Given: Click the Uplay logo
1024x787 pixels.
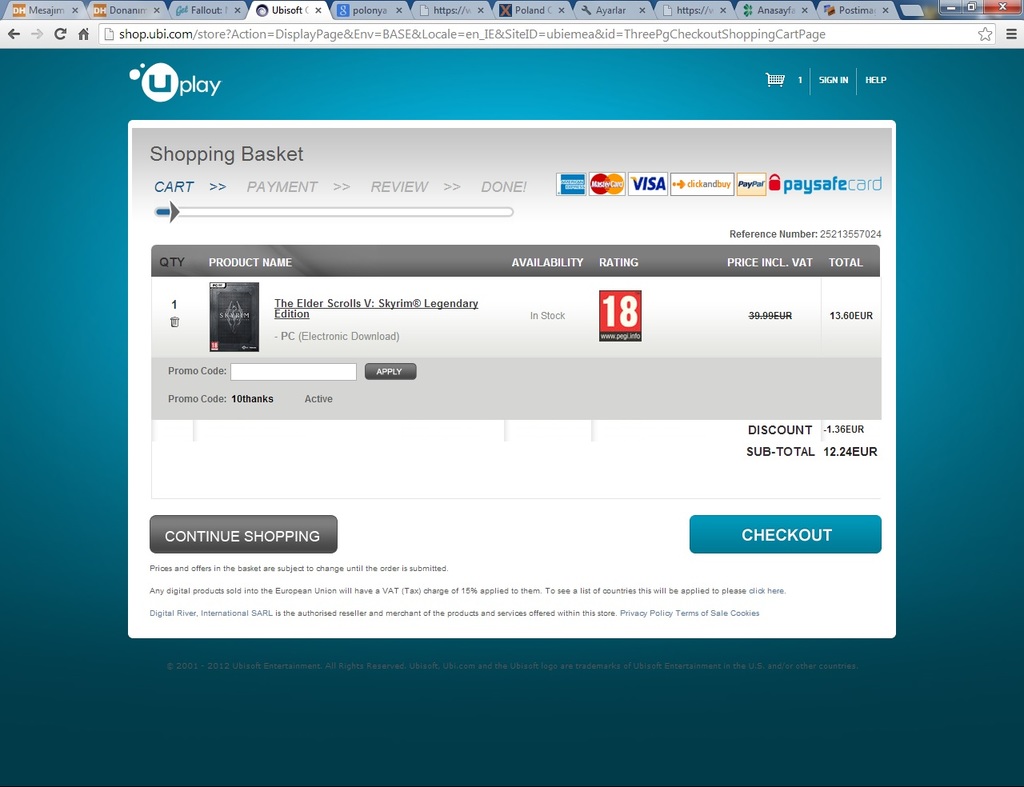Looking at the screenshot, I should click(175, 82).
